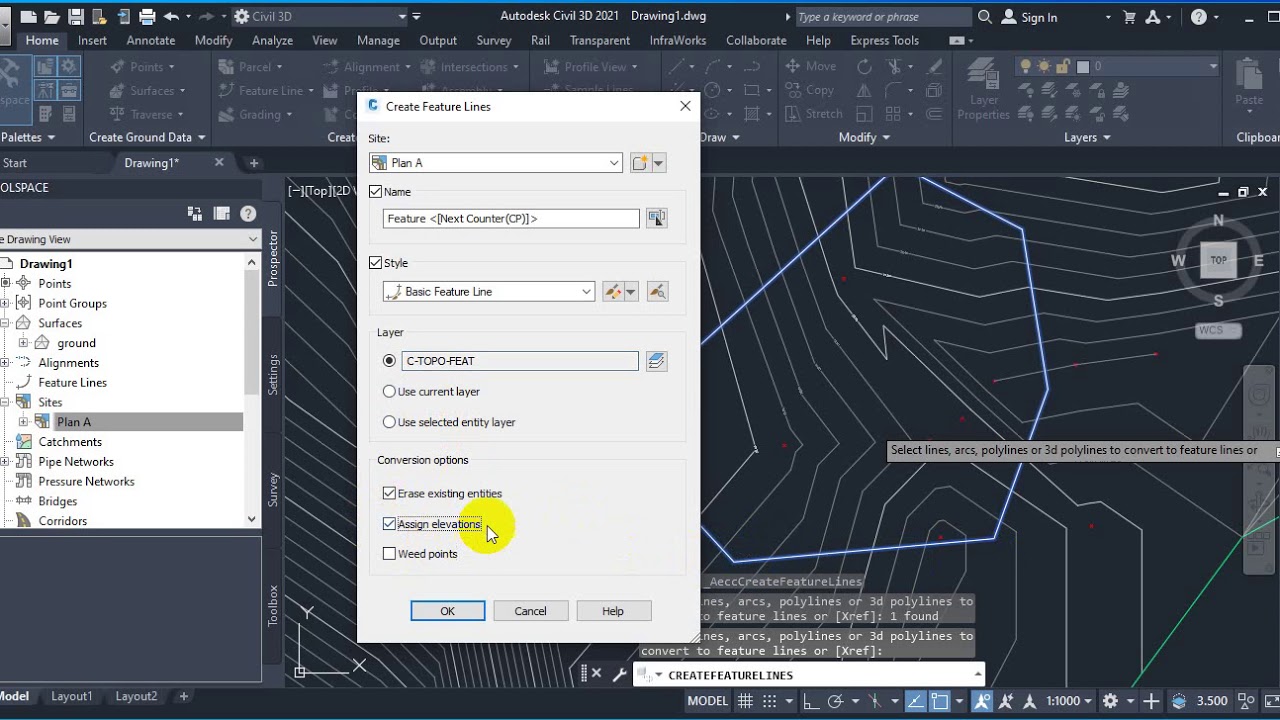
Task: Select Use current layer radio option
Action: (x=390, y=392)
